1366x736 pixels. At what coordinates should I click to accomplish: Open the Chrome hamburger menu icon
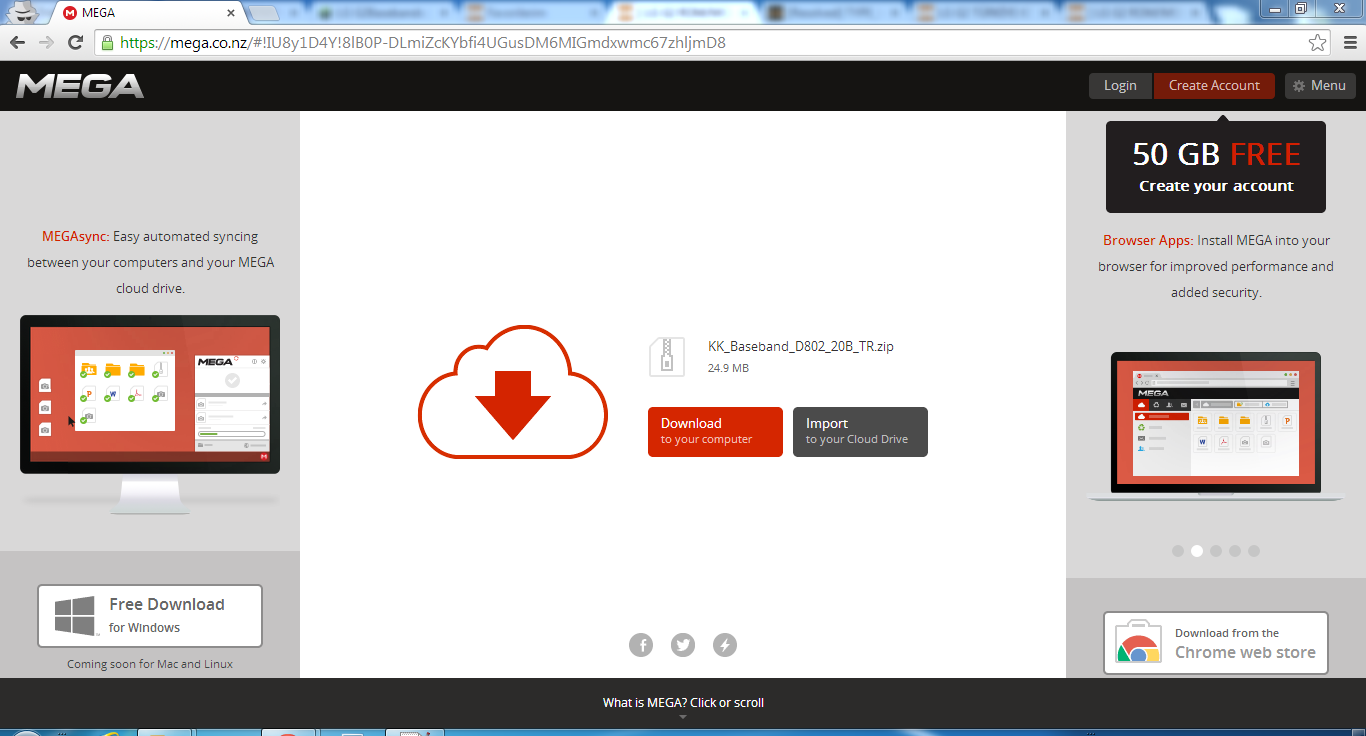coord(1348,43)
